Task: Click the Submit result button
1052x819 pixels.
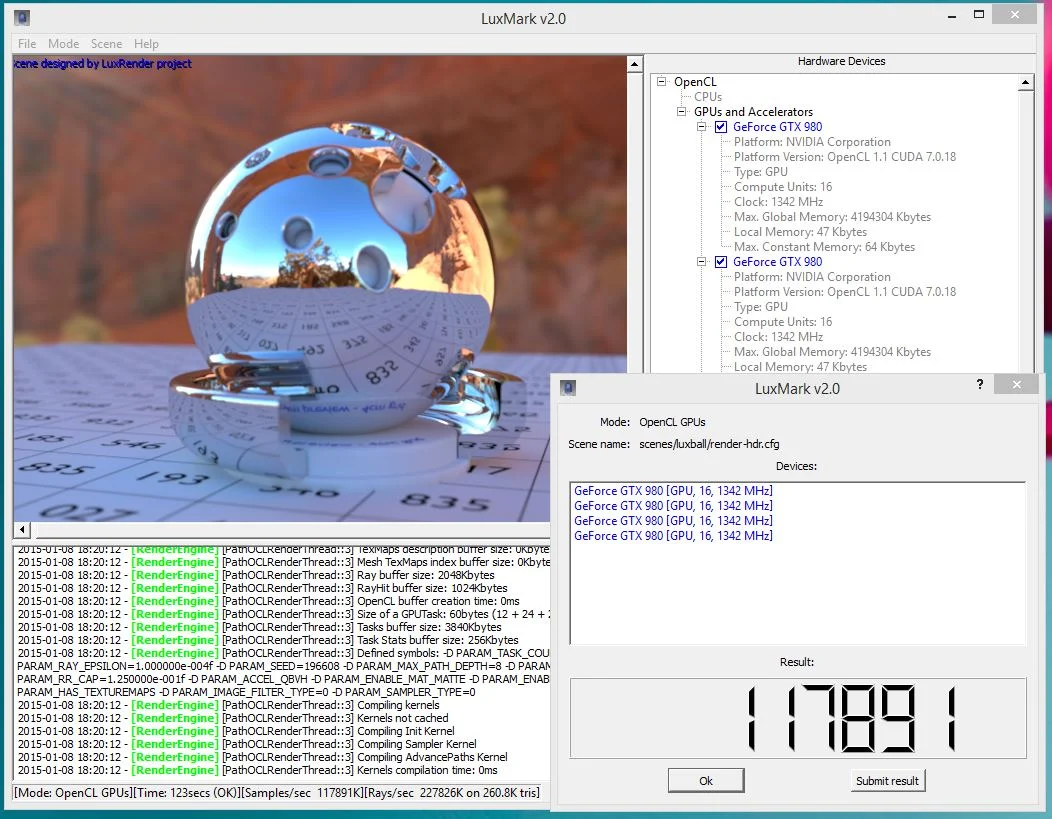Action: (887, 781)
